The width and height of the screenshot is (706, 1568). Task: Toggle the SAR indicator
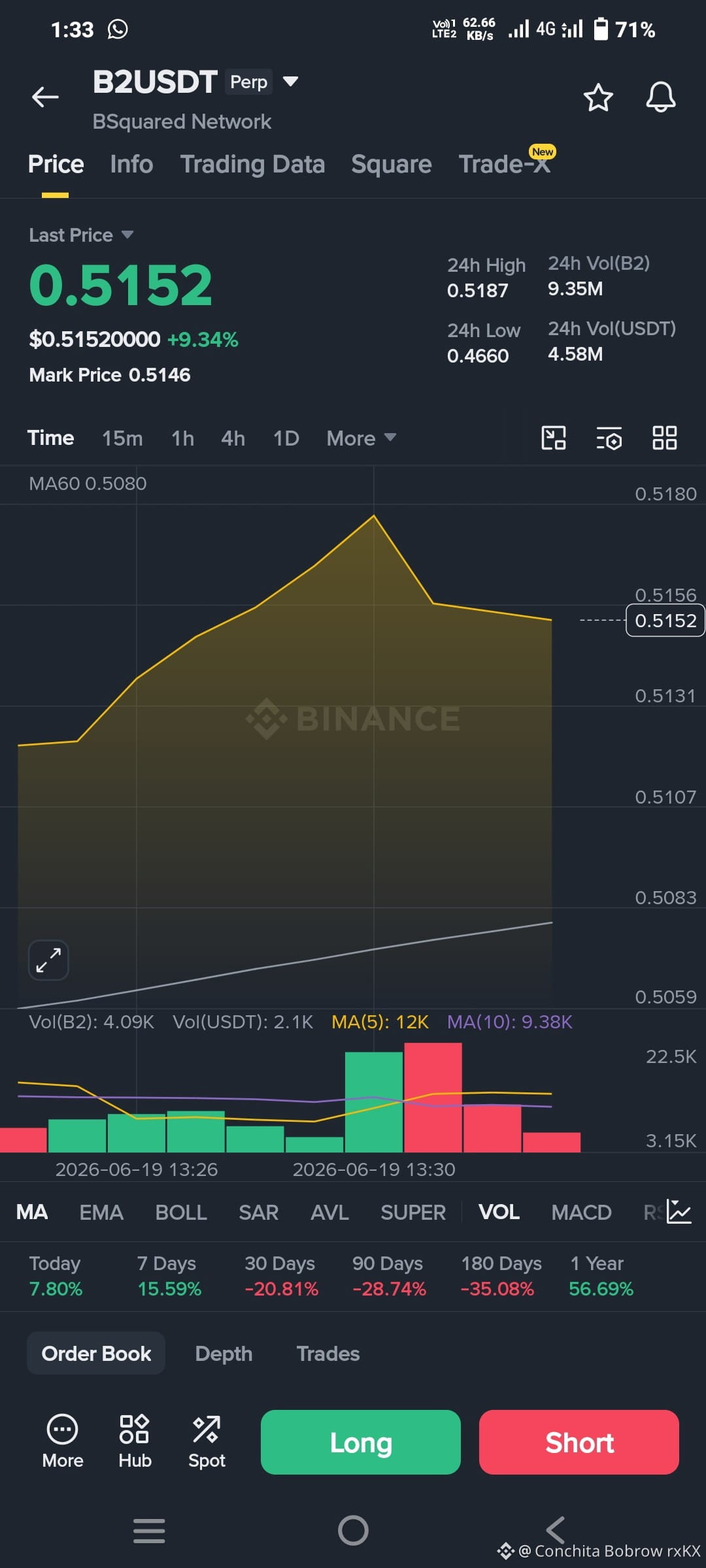tap(259, 1212)
